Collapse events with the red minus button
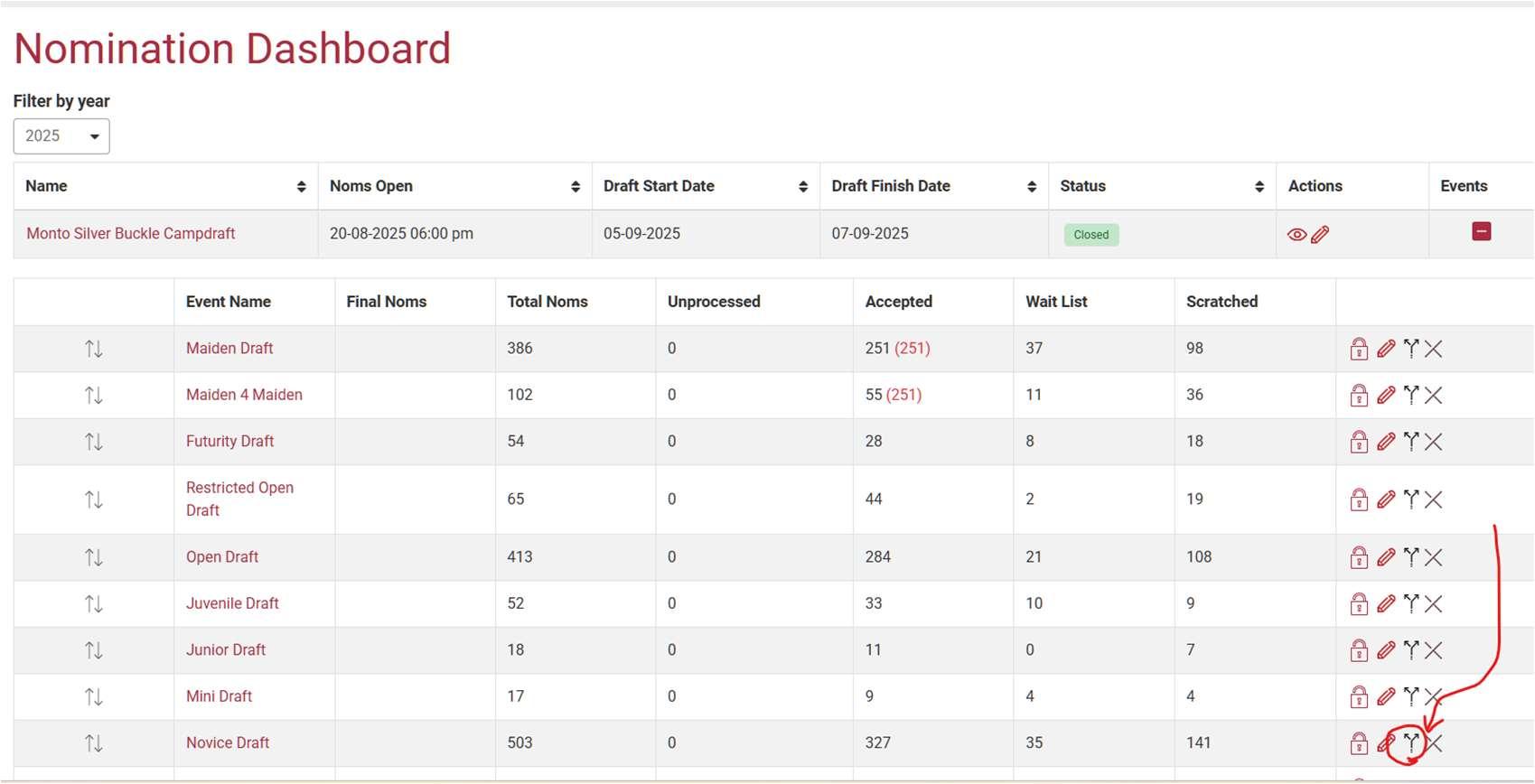Viewport: 1535px width, 784px height. [1482, 232]
